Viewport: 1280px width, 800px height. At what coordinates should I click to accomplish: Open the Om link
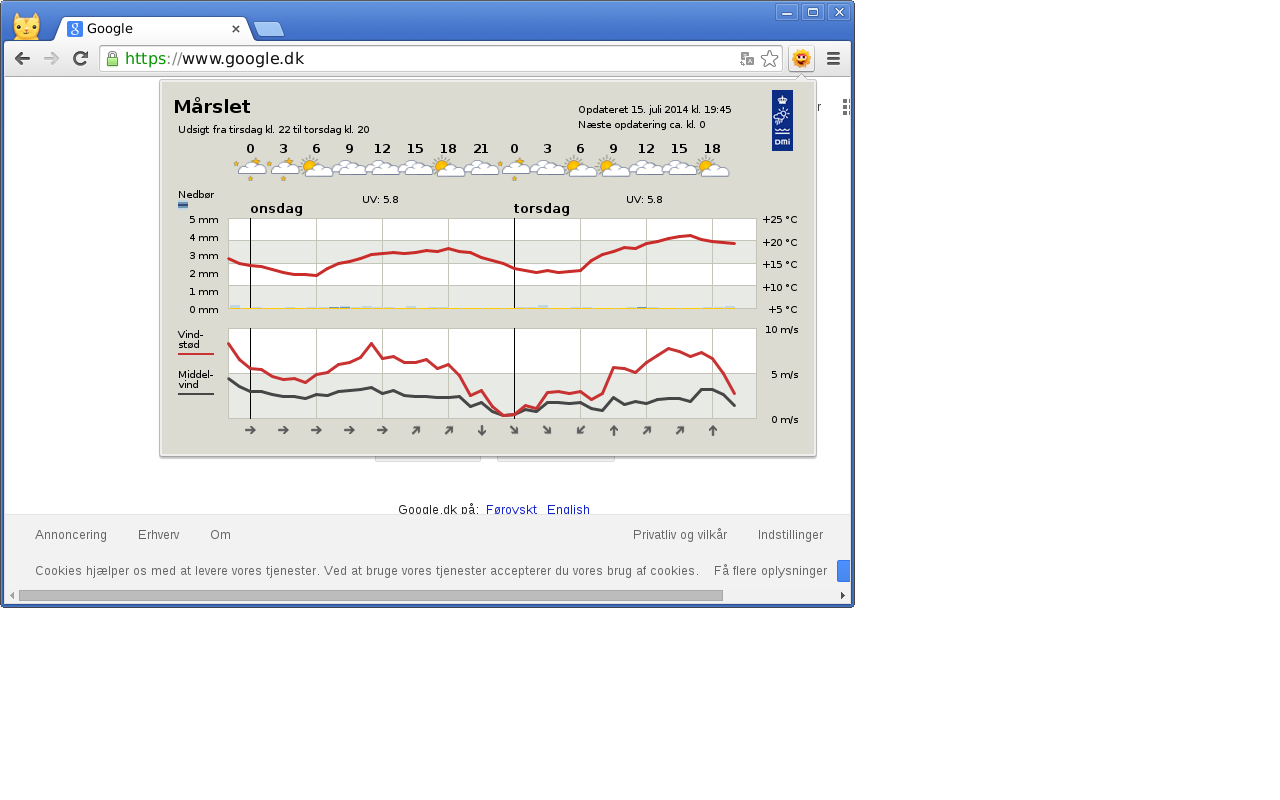coord(220,535)
